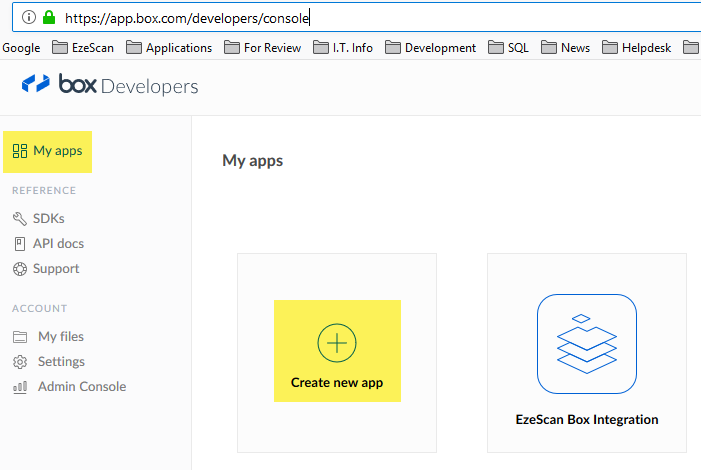Click the SDKs wrench icon
Viewport: 701px width, 470px height.
[x=20, y=218]
